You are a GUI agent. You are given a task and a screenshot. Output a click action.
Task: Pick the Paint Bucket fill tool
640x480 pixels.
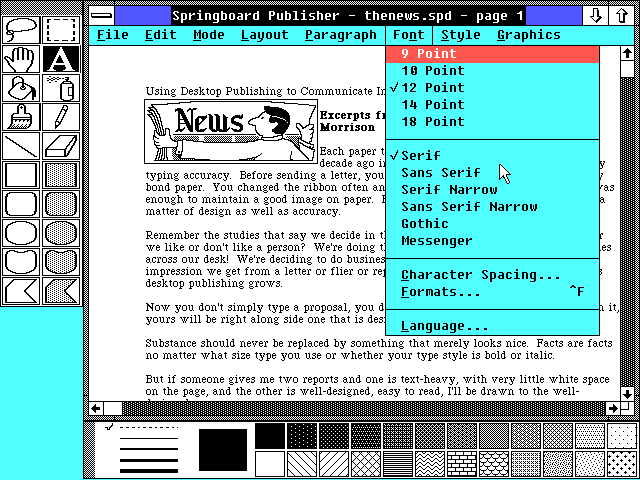pyautogui.click(x=21, y=88)
